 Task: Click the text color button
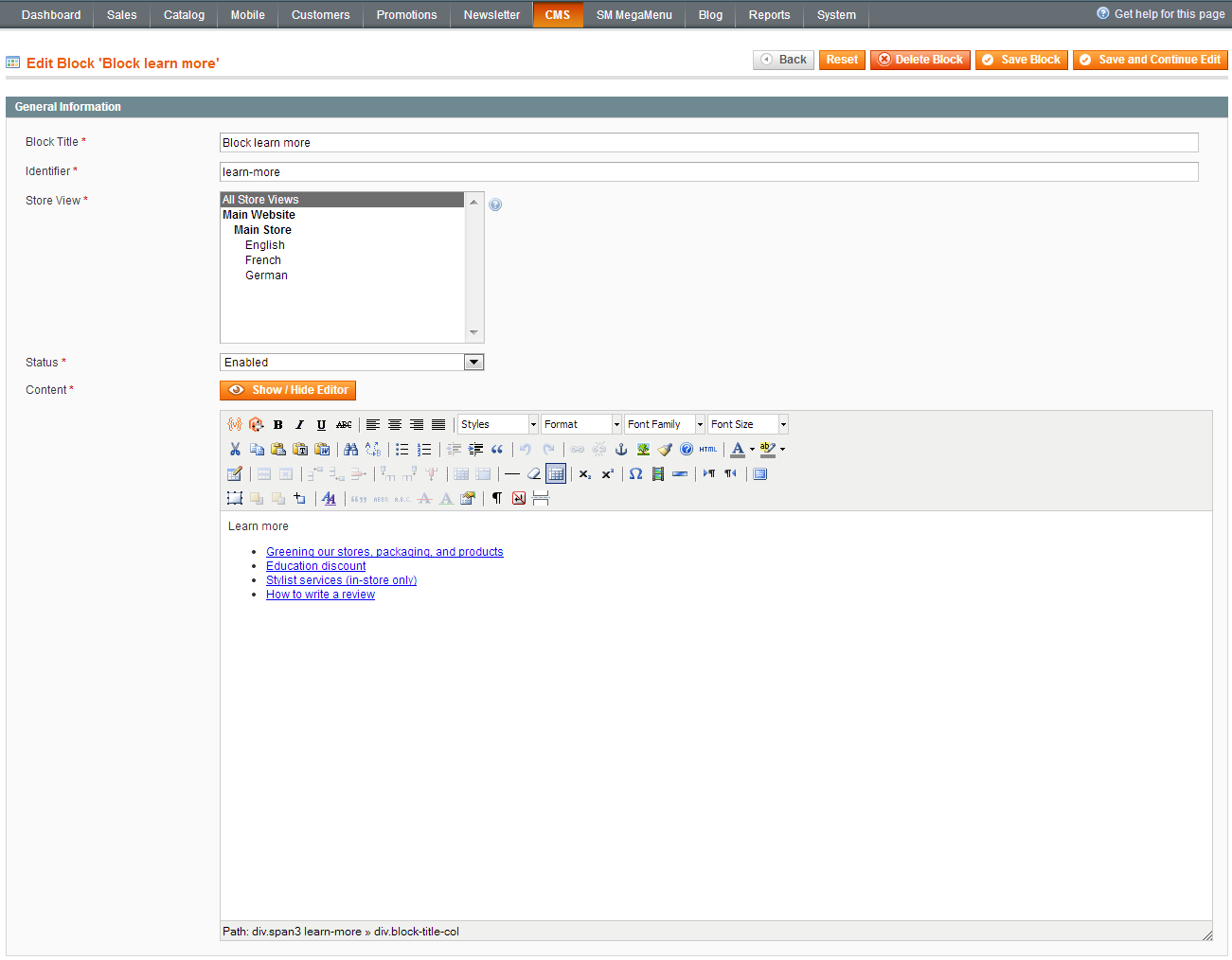(738, 450)
